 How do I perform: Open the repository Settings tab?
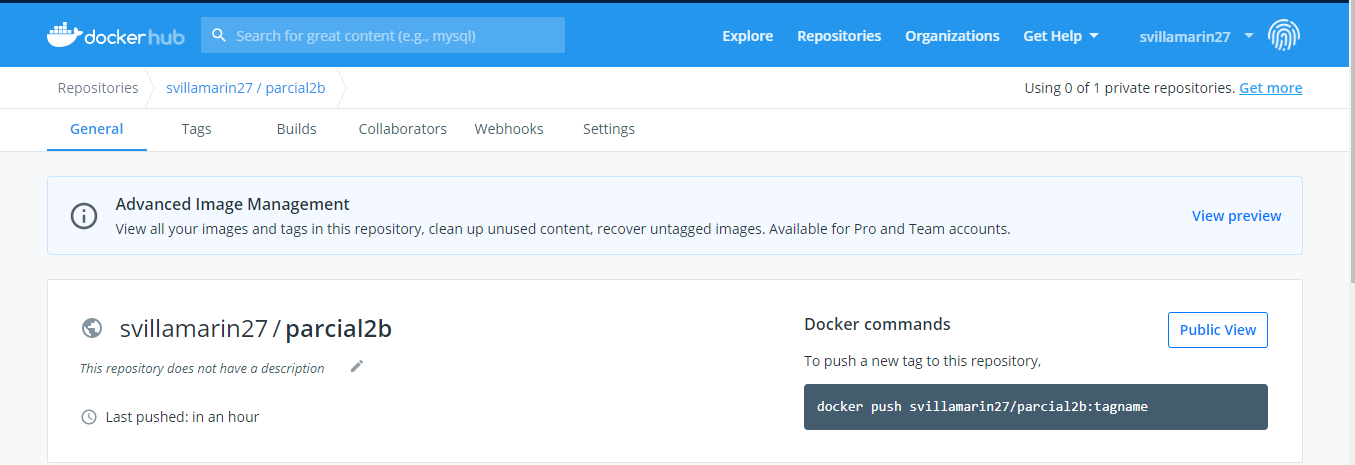tap(608, 129)
